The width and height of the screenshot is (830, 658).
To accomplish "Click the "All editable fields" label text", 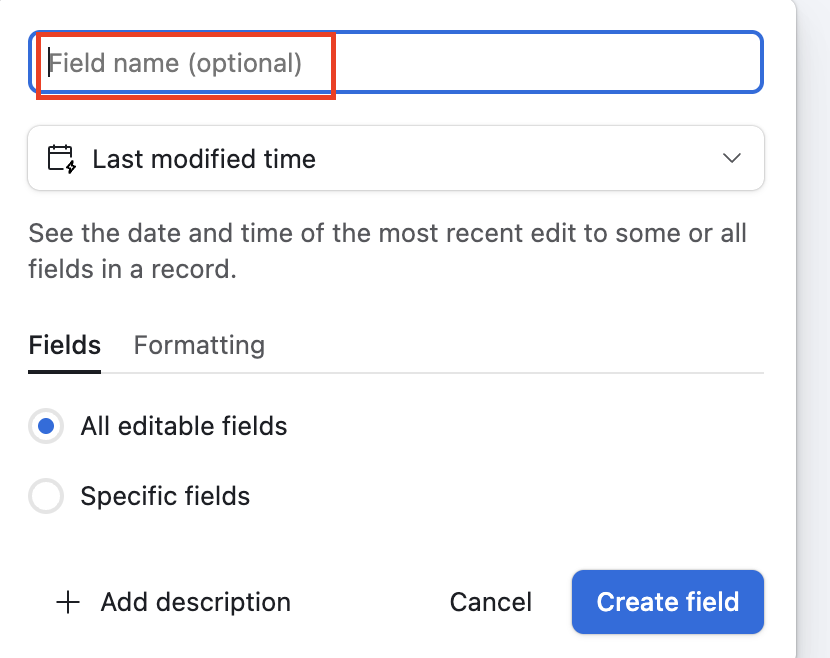I will point(184,427).
